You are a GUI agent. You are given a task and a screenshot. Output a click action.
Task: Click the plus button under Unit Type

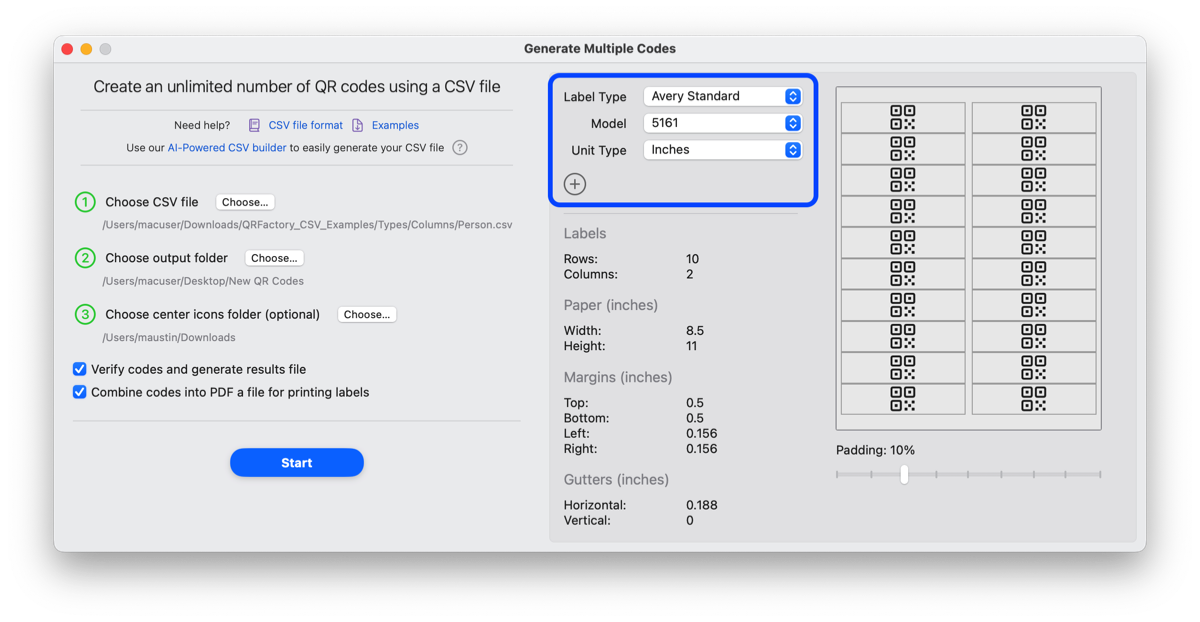575,184
